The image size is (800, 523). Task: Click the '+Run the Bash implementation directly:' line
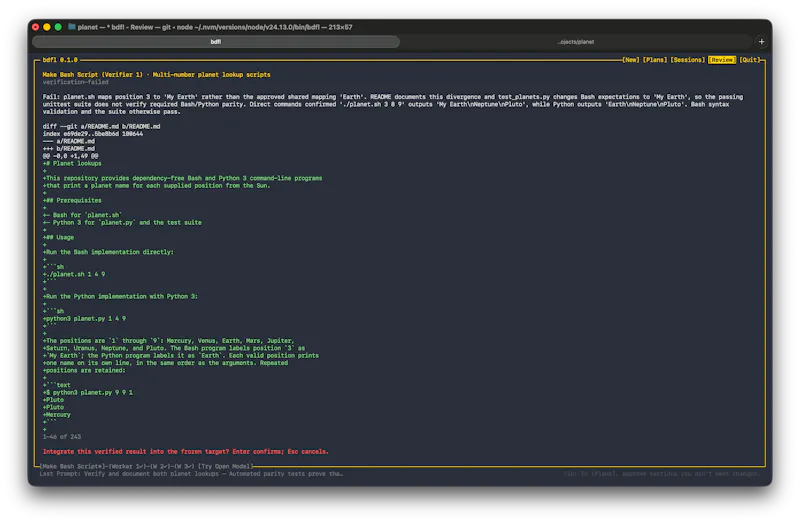pyautogui.click(x=108, y=252)
